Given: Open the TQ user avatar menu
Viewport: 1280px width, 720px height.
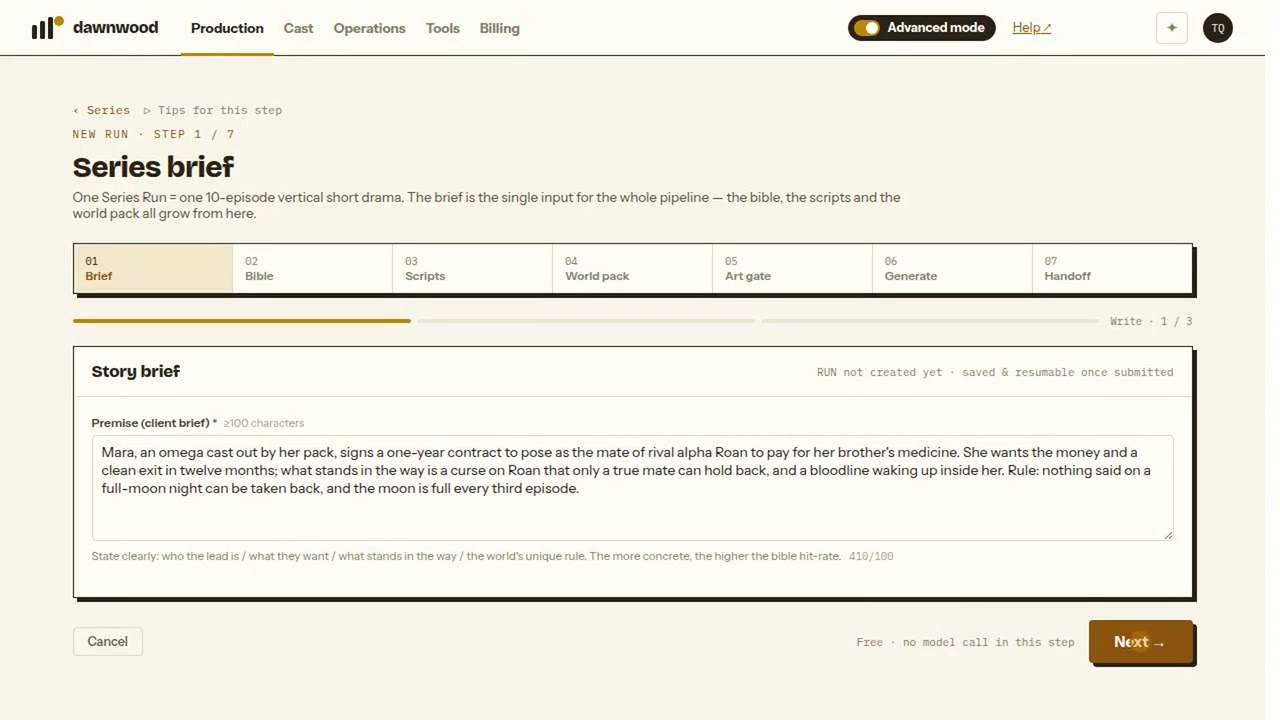Looking at the screenshot, I should pos(1218,28).
